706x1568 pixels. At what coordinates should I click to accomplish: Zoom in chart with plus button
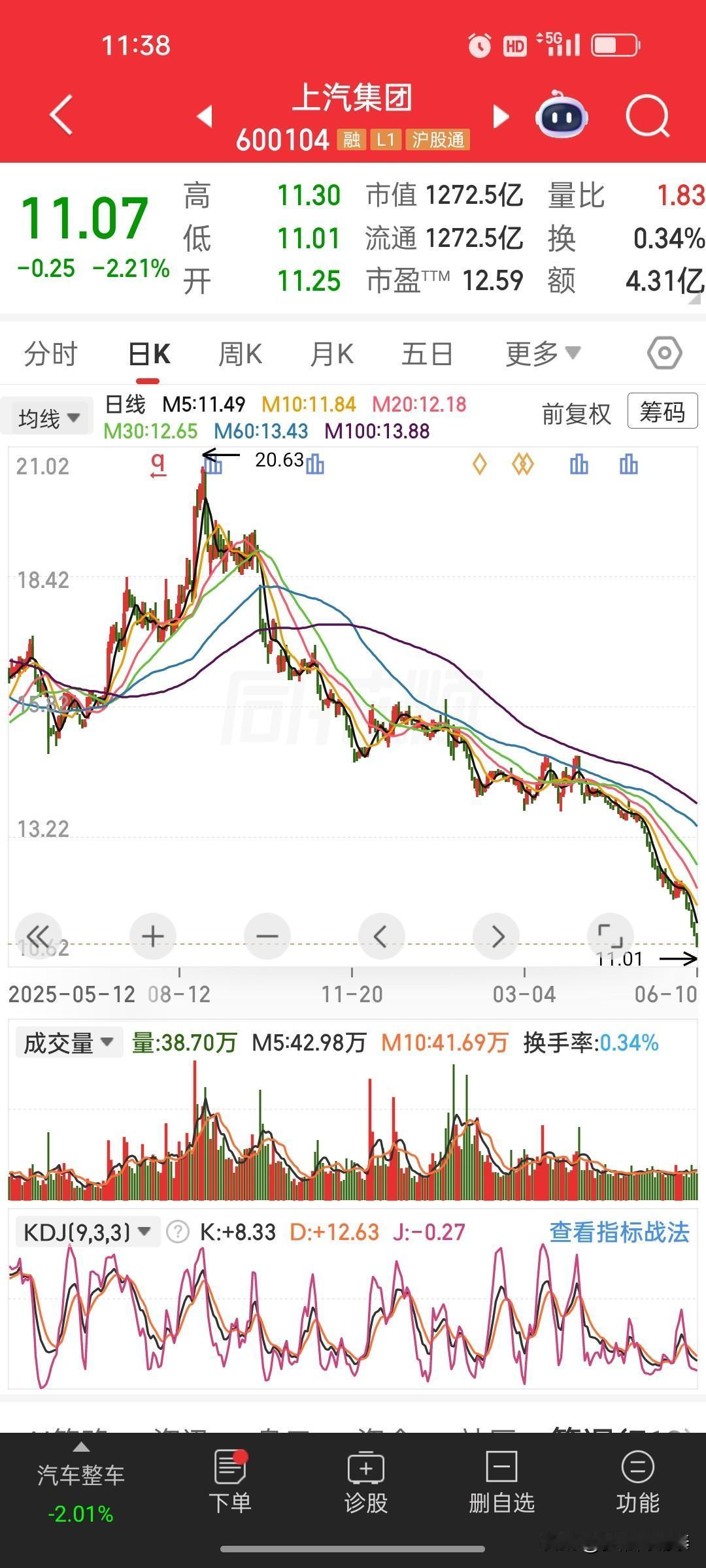pyautogui.click(x=153, y=936)
